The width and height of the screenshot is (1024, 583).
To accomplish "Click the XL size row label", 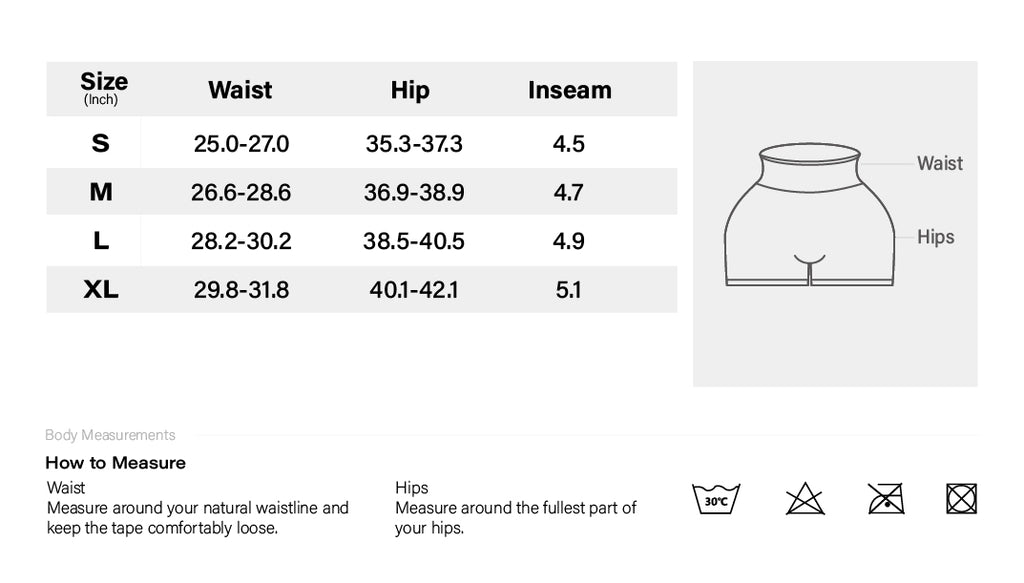I will point(101,289).
